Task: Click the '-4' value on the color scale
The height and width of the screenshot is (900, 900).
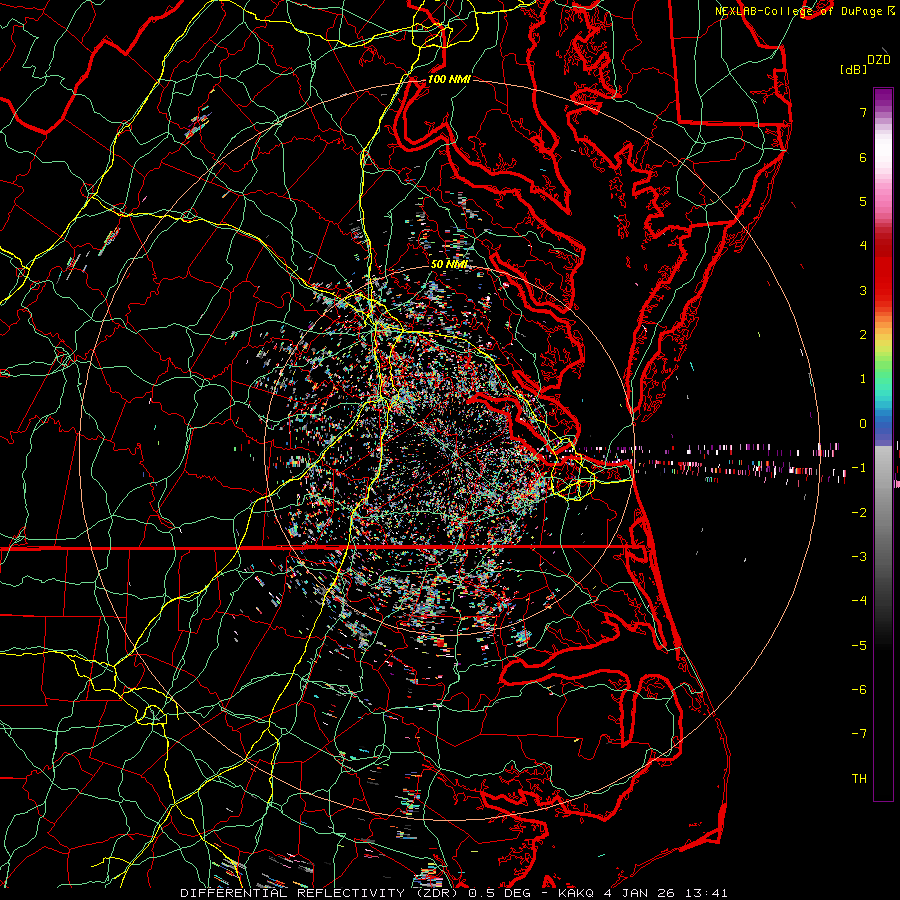Action: click(x=859, y=601)
